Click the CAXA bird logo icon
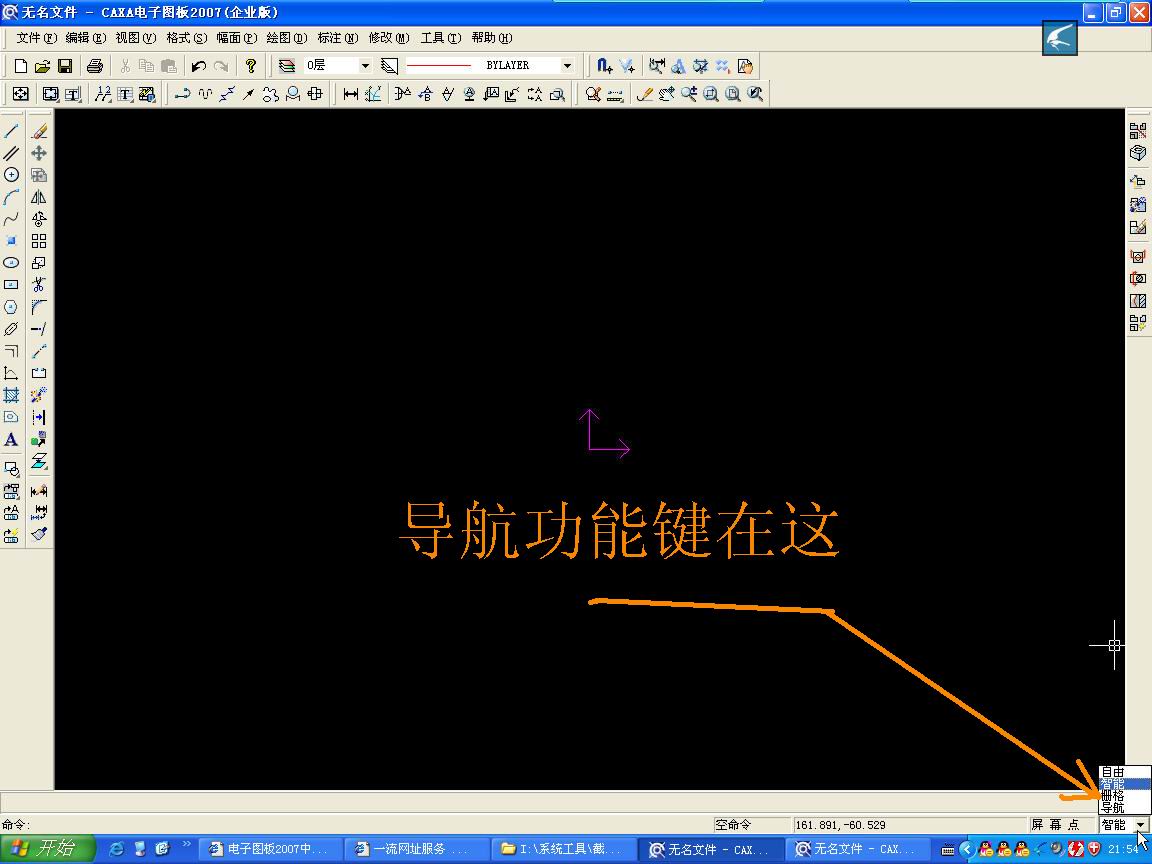Screen dimensions: 1152x864 click(x=1059, y=37)
